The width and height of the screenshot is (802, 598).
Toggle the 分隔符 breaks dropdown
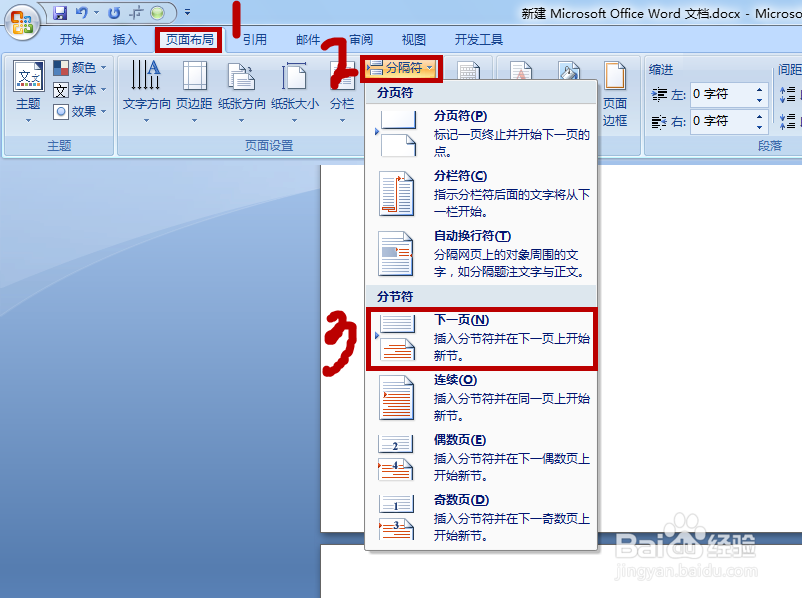(402, 68)
